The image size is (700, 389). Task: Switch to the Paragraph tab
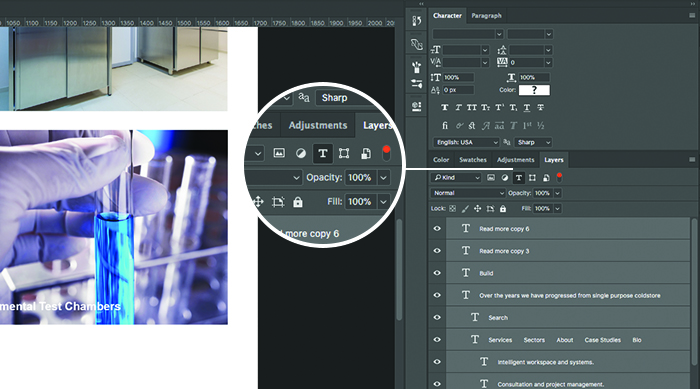pos(486,16)
